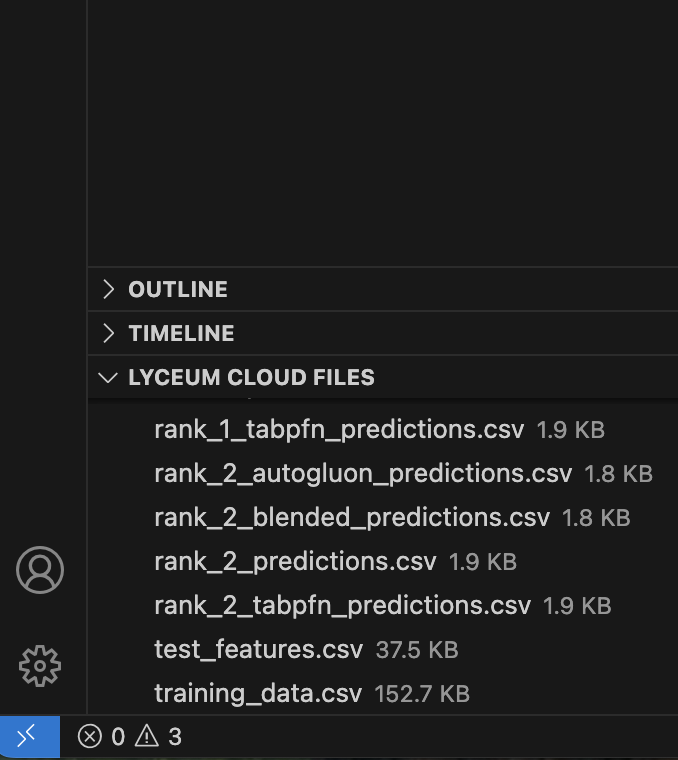678x760 pixels.
Task: Click the OUTLINE panel header label
Action: pos(178,289)
